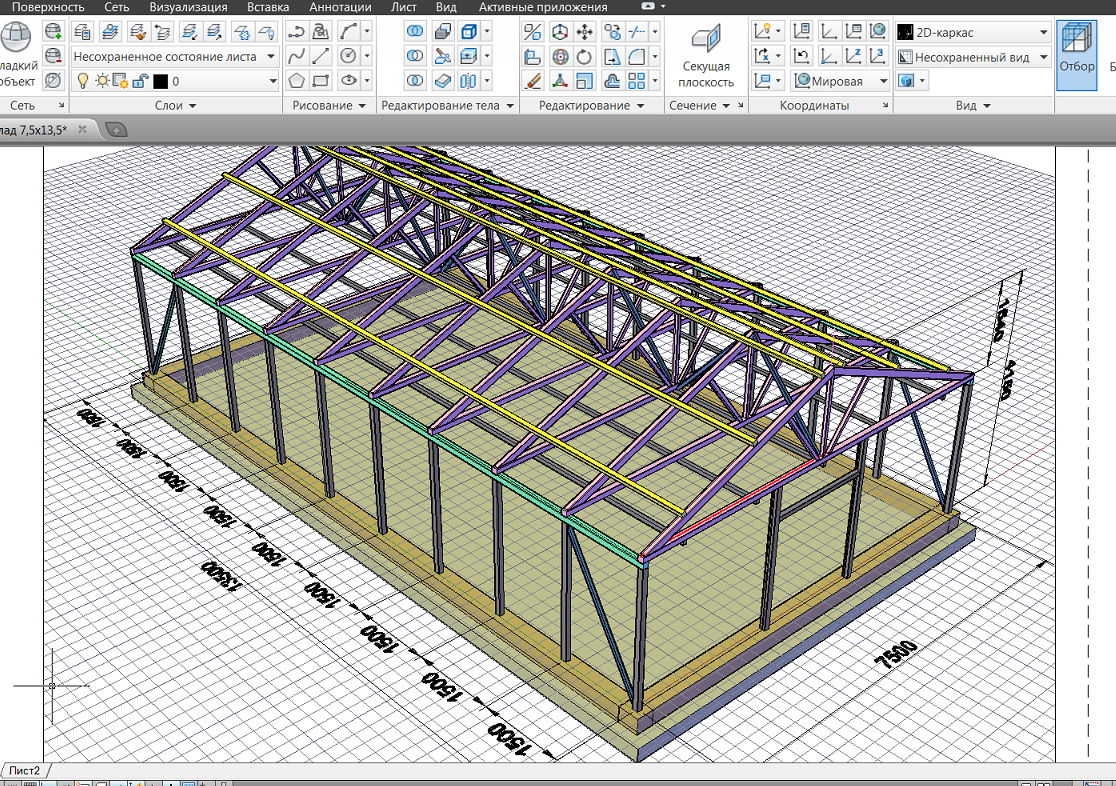Switch to the Визуализация tab

[189, 7]
